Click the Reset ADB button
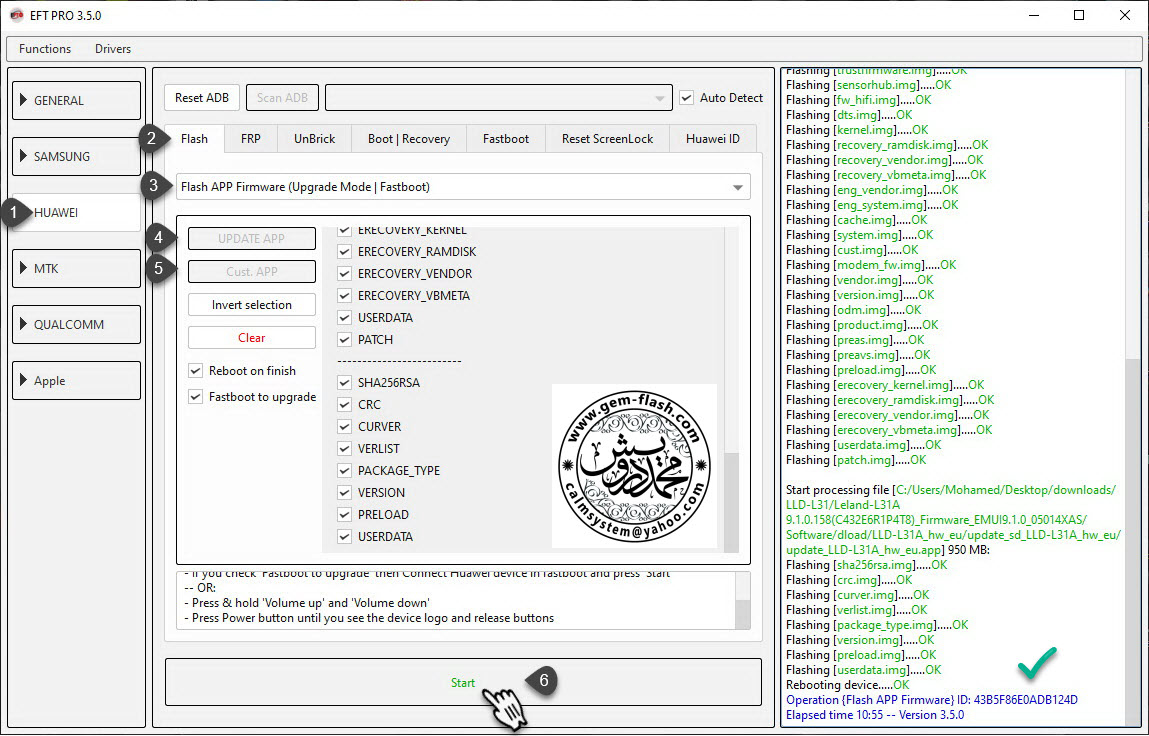The height and width of the screenshot is (736, 1149). [x=202, y=97]
